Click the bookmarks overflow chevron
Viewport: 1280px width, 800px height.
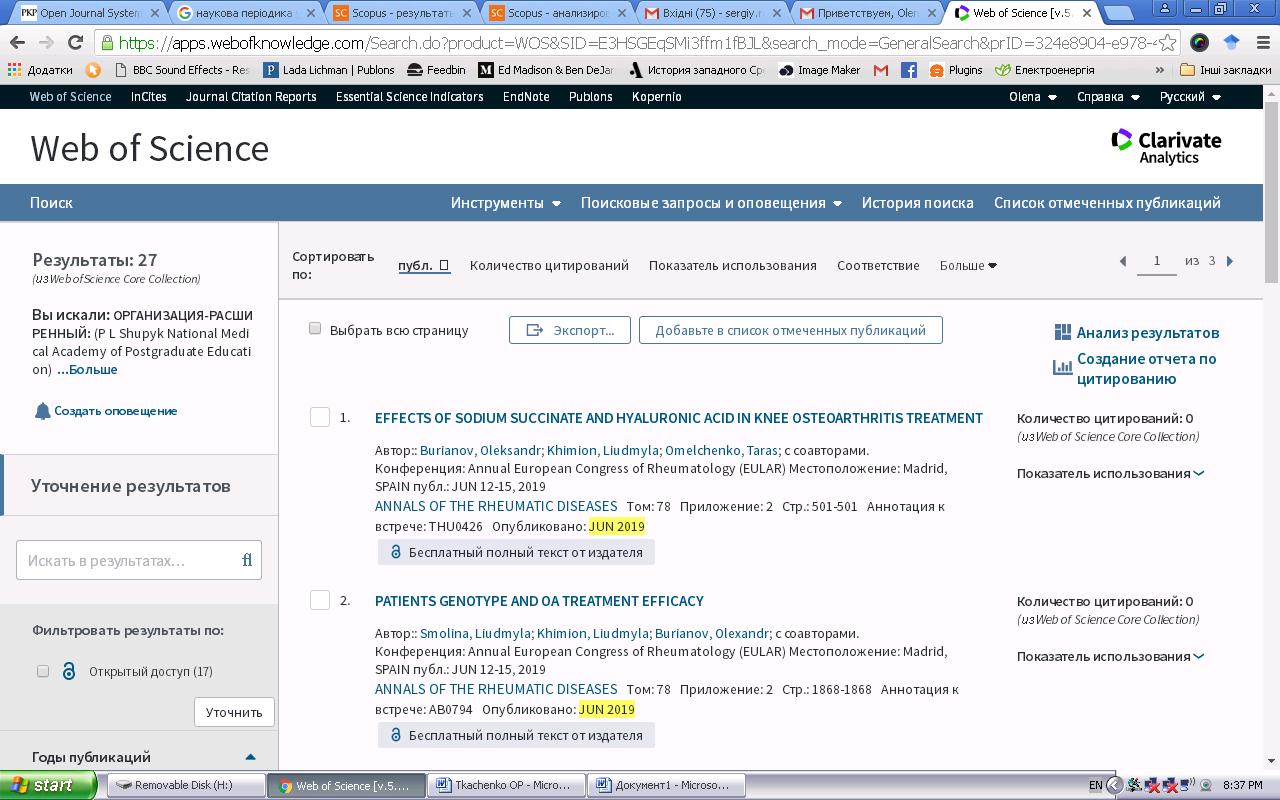(1159, 70)
